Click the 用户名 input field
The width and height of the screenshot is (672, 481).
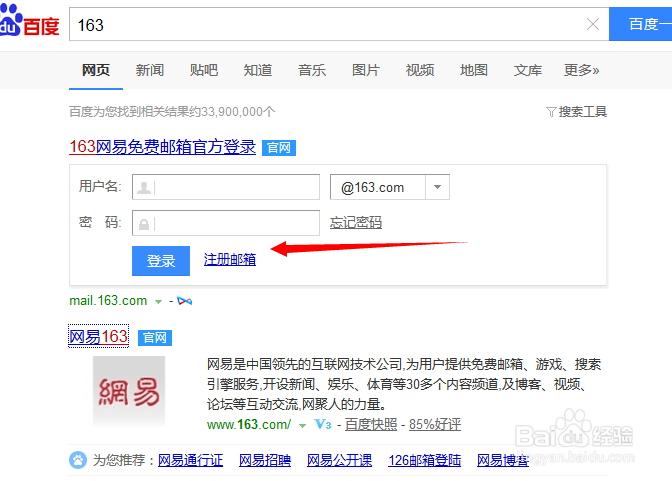[226, 187]
